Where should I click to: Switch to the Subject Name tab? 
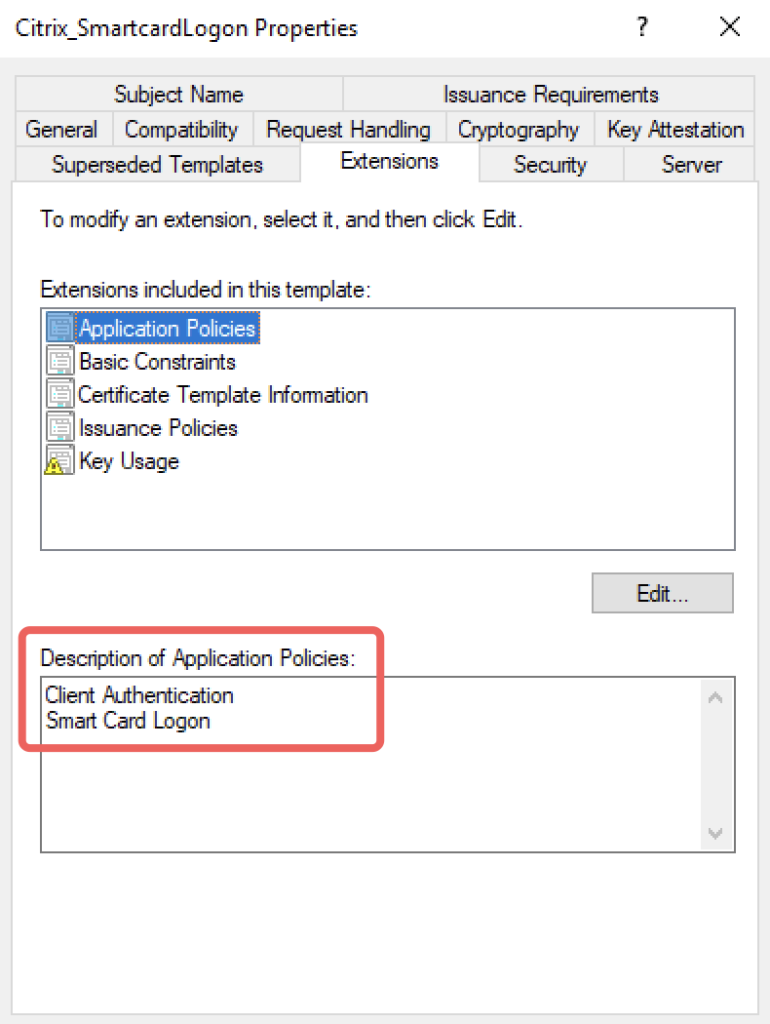(x=179, y=94)
